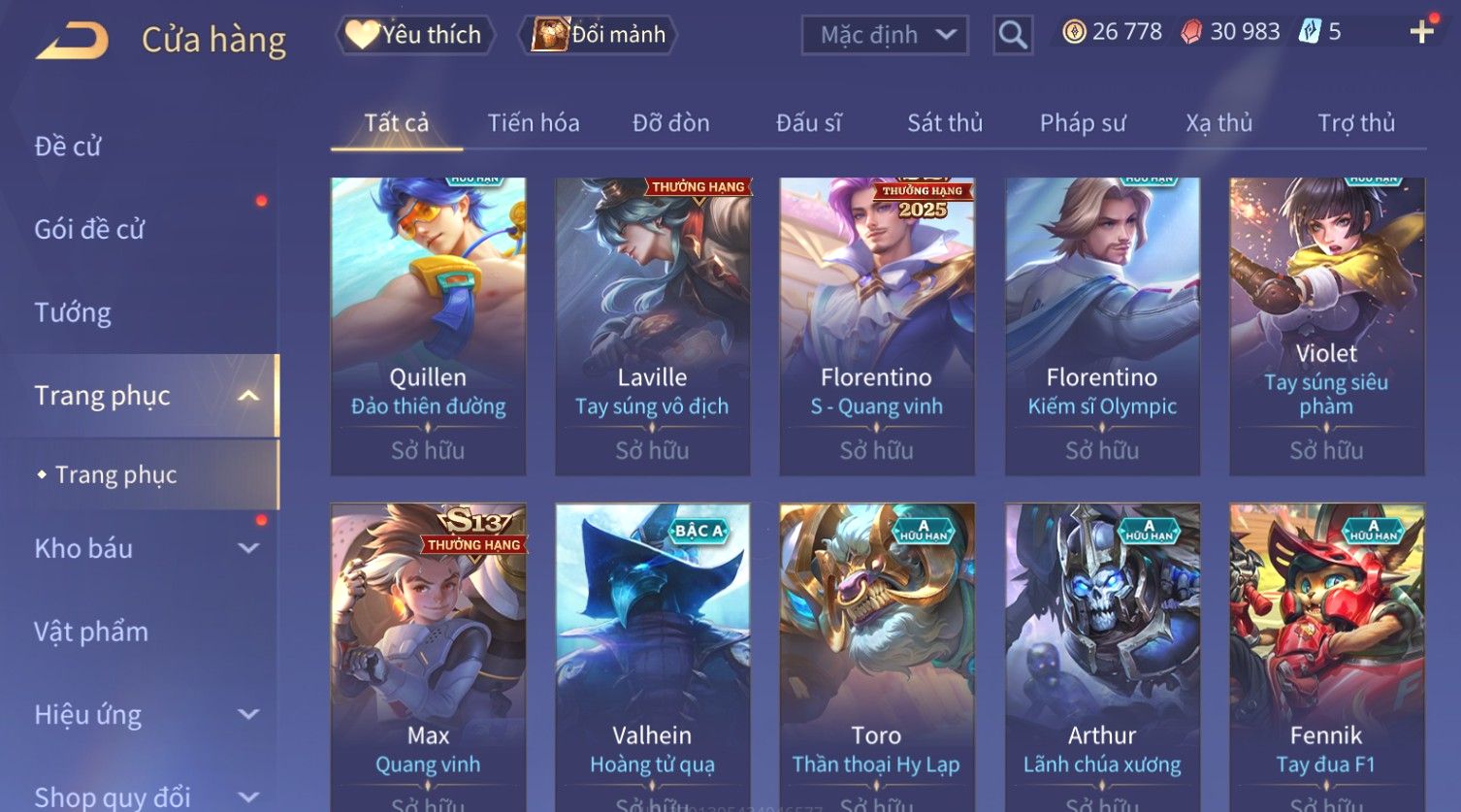Open search with the magnifier icon
The image size is (1461, 812).
click(x=1013, y=35)
